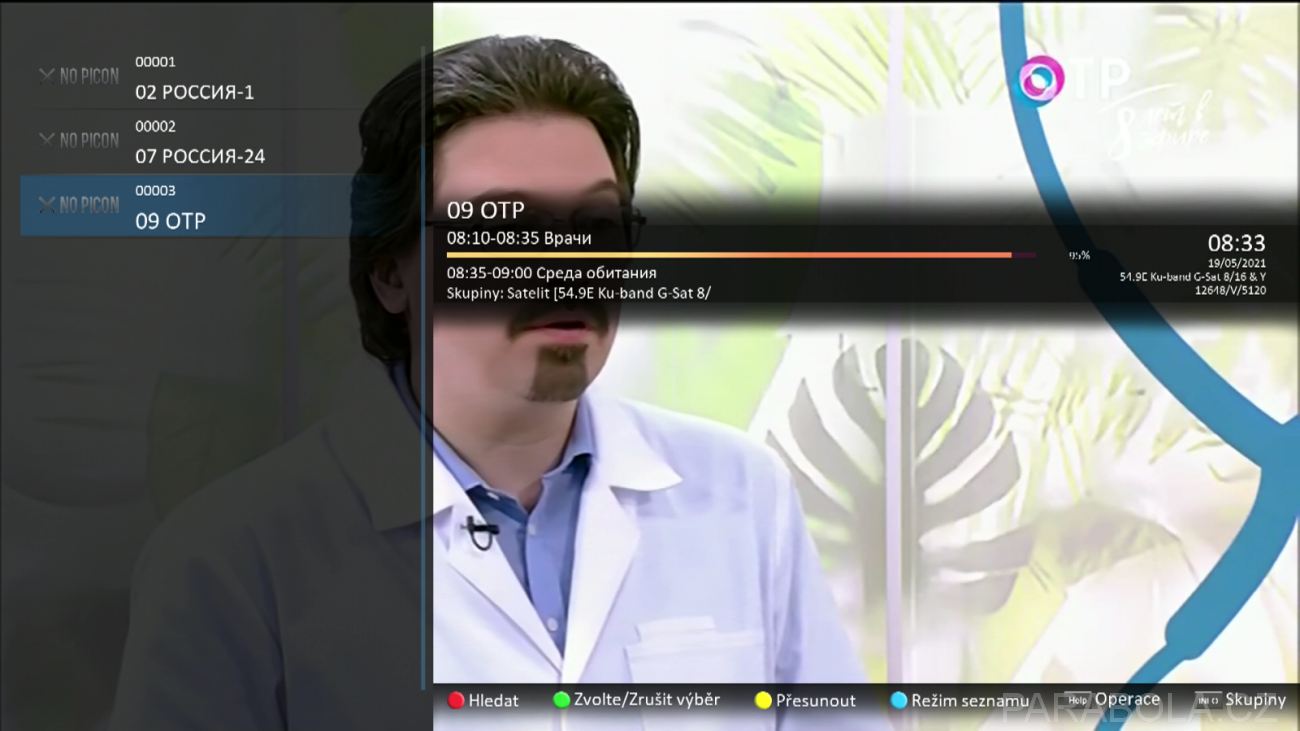Click the NO PICON icon beside РОССИЯ-1
This screenshot has height=731, width=1300.
point(79,76)
